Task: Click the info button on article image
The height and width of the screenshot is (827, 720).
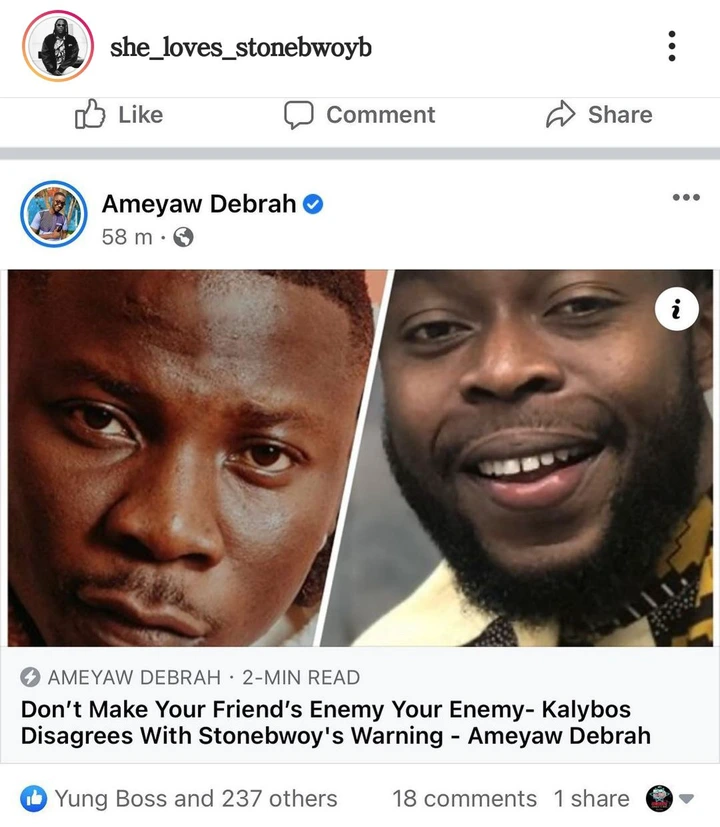Action: pos(677,309)
